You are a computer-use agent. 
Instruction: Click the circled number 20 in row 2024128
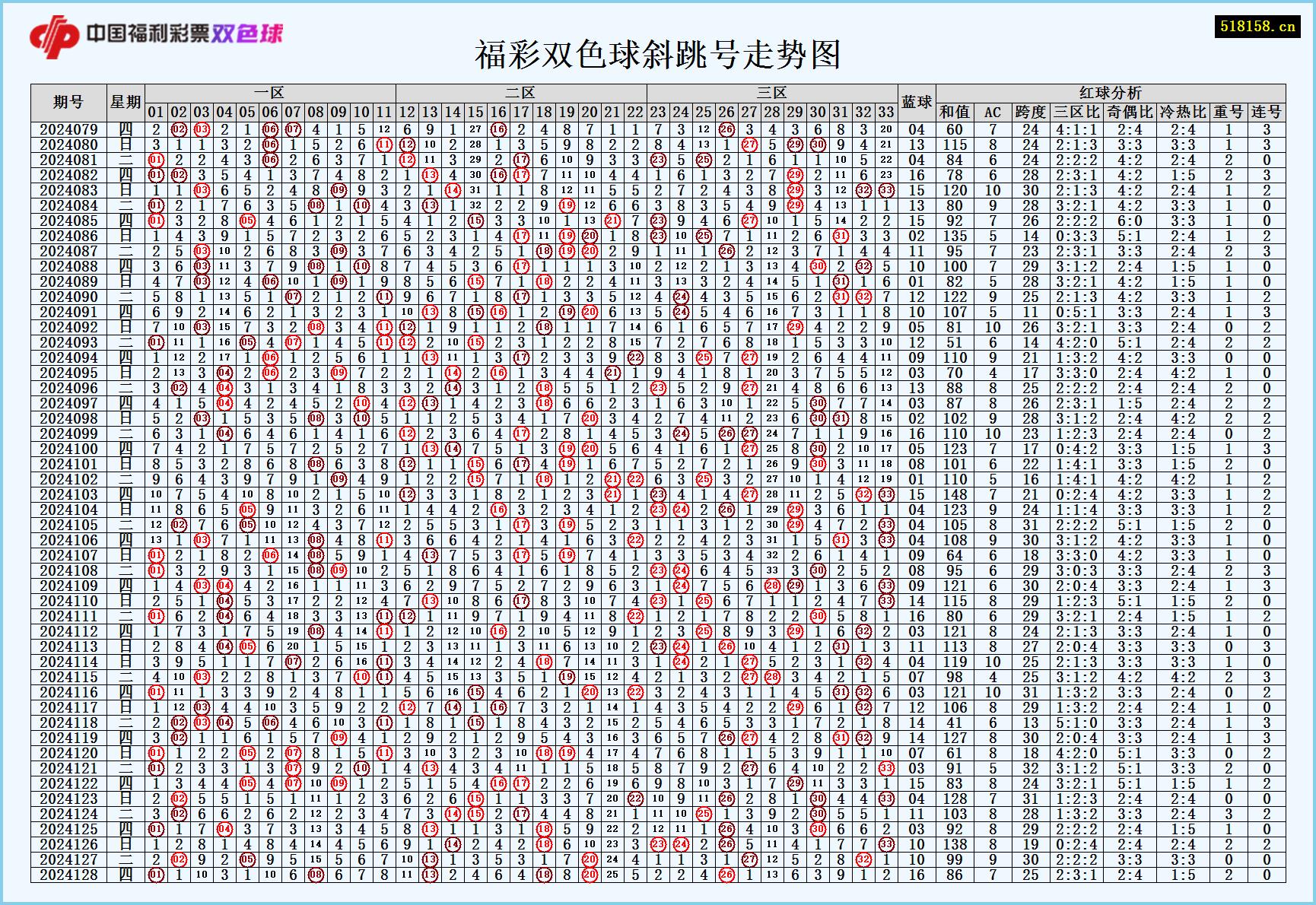(x=588, y=875)
